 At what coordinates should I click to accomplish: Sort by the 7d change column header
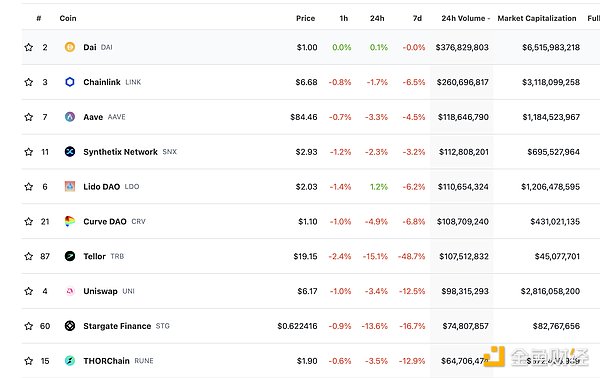(417, 18)
